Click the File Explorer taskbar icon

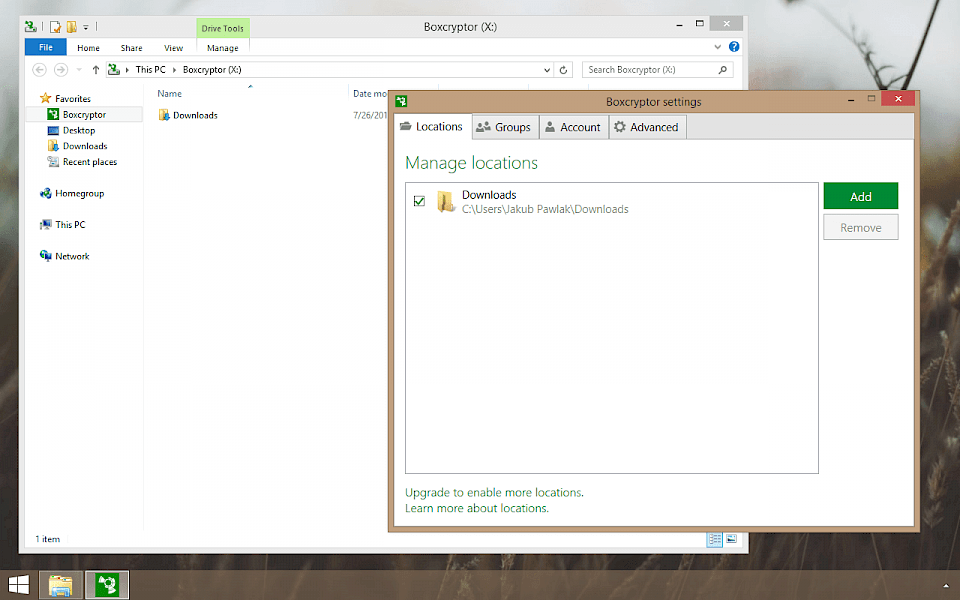tap(61, 585)
